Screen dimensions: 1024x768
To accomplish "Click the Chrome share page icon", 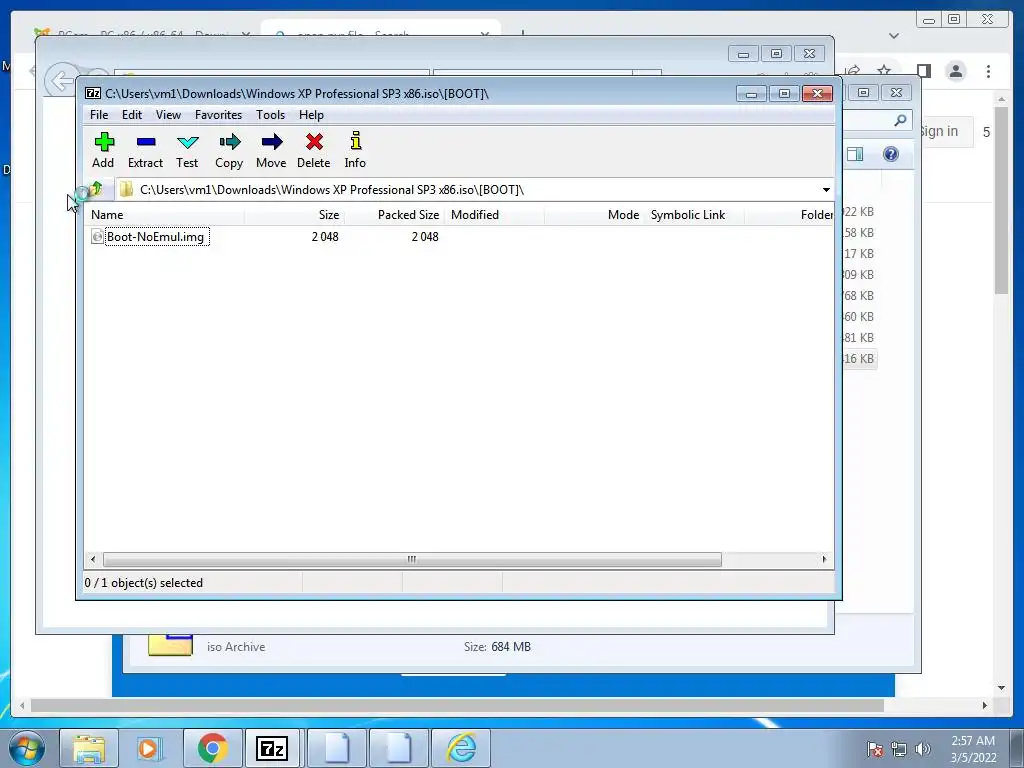I will pos(852,71).
